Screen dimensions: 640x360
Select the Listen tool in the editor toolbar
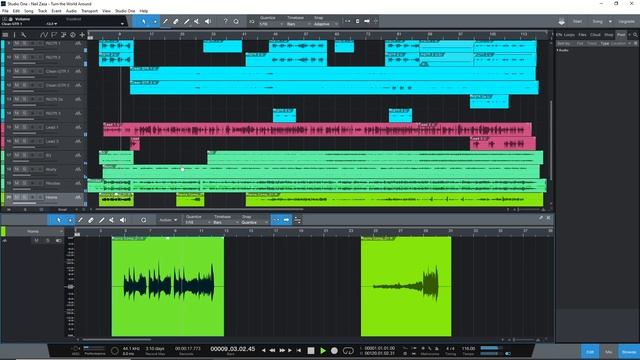[x=123, y=220]
